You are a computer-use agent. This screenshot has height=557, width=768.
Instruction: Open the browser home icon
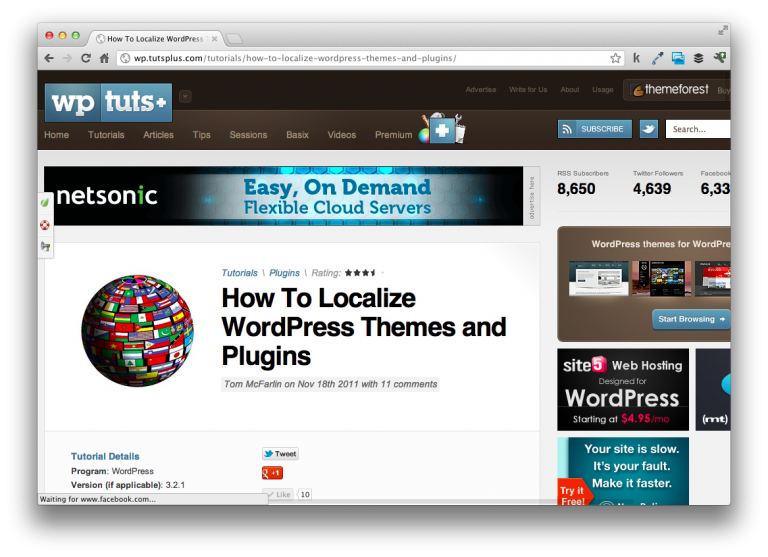click(x=104, y=58)
